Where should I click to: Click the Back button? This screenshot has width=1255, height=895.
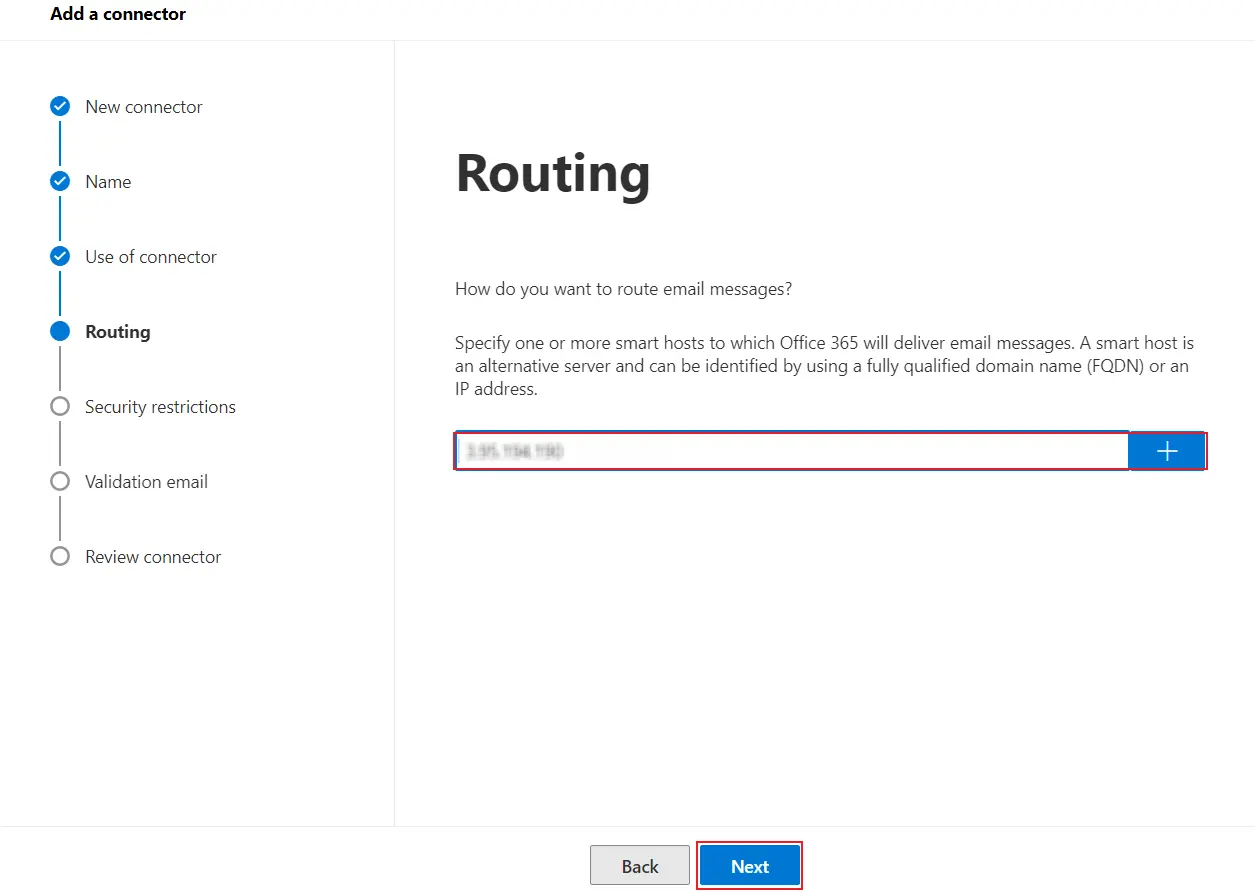(639, 865)
